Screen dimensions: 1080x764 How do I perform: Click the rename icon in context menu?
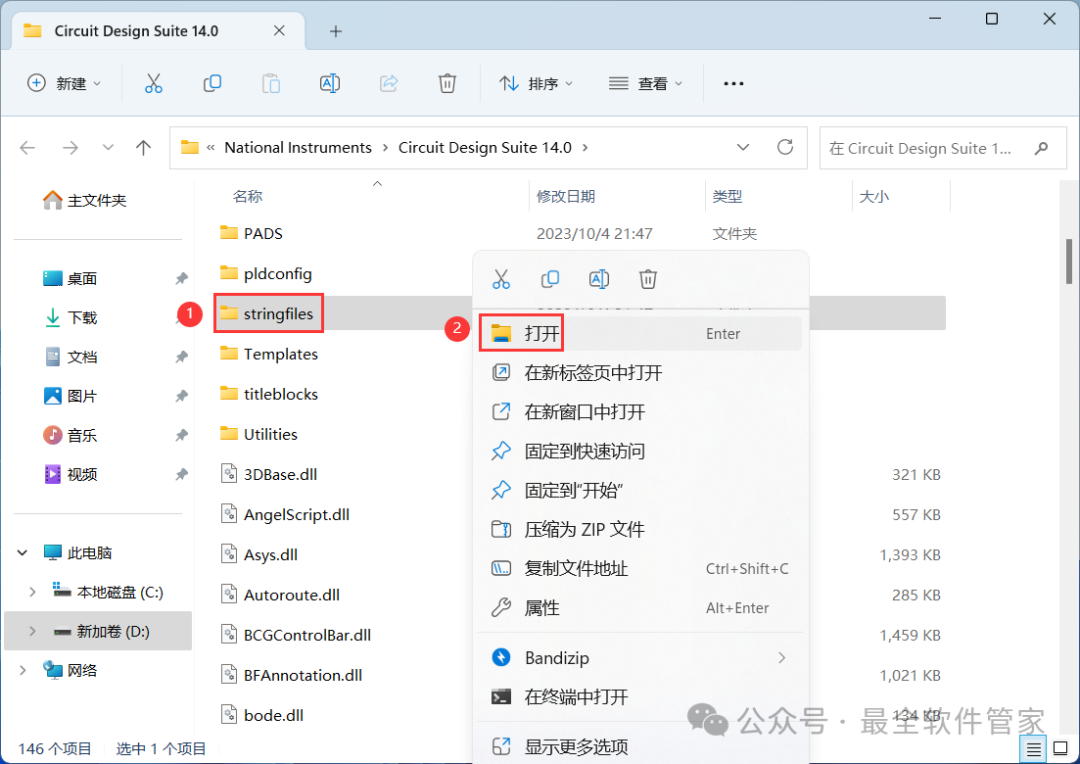pos(599,279)
